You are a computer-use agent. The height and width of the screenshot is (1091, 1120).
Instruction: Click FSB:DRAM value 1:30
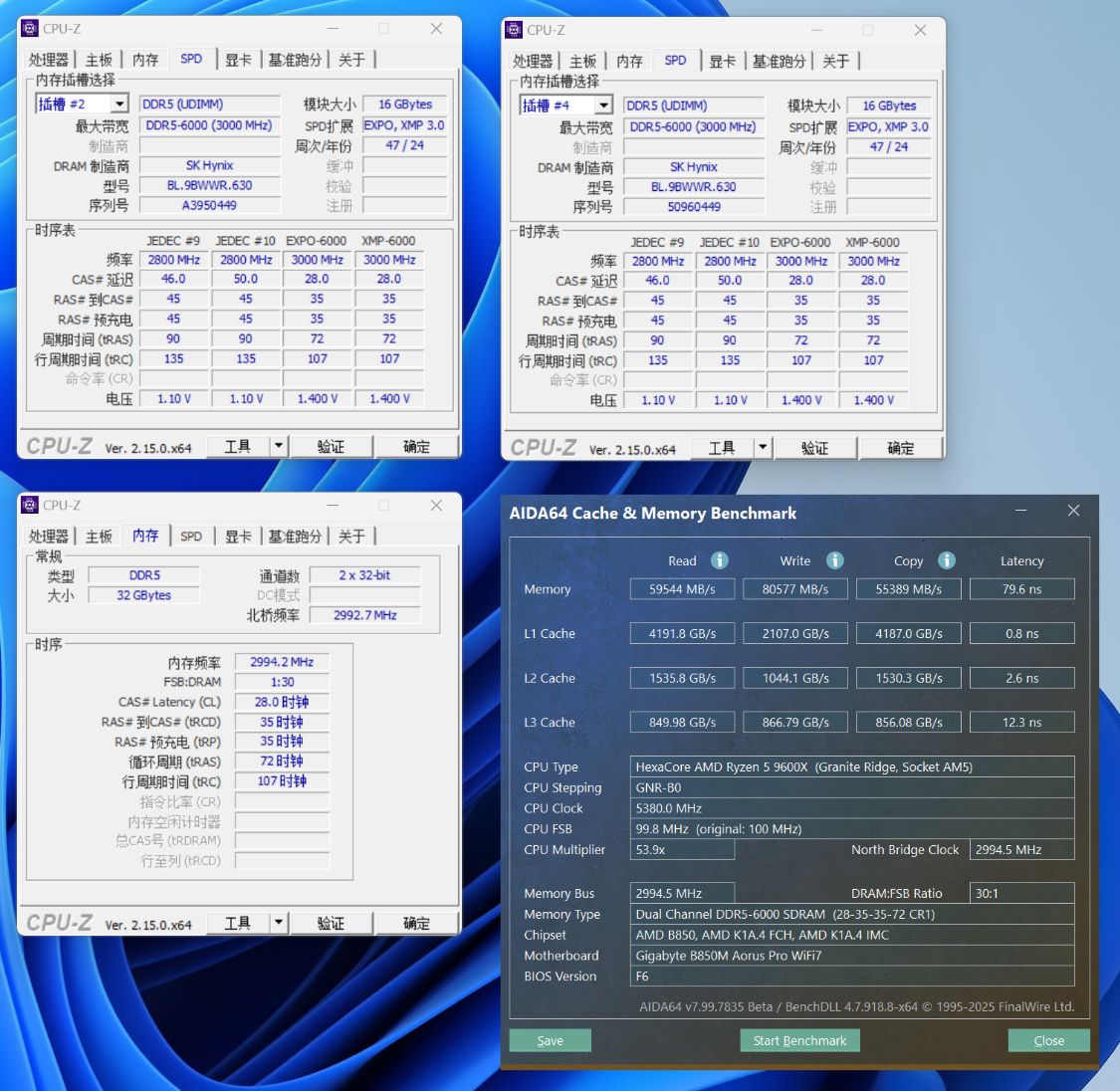(x=282, y=682)
